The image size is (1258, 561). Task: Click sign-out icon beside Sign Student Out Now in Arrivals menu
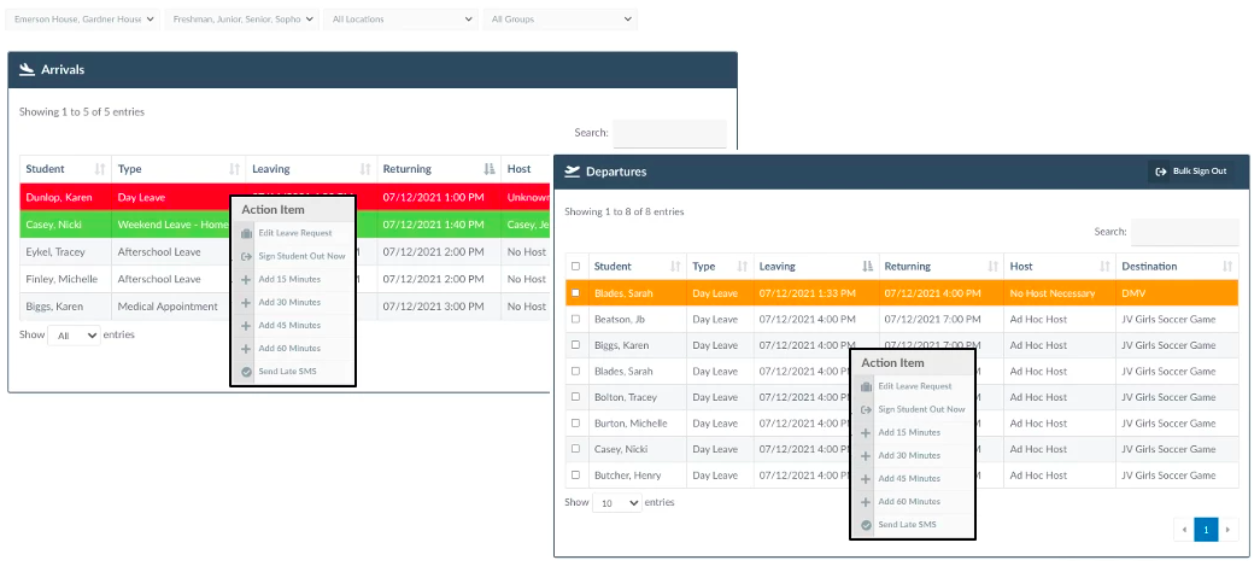tap(246, 256)
